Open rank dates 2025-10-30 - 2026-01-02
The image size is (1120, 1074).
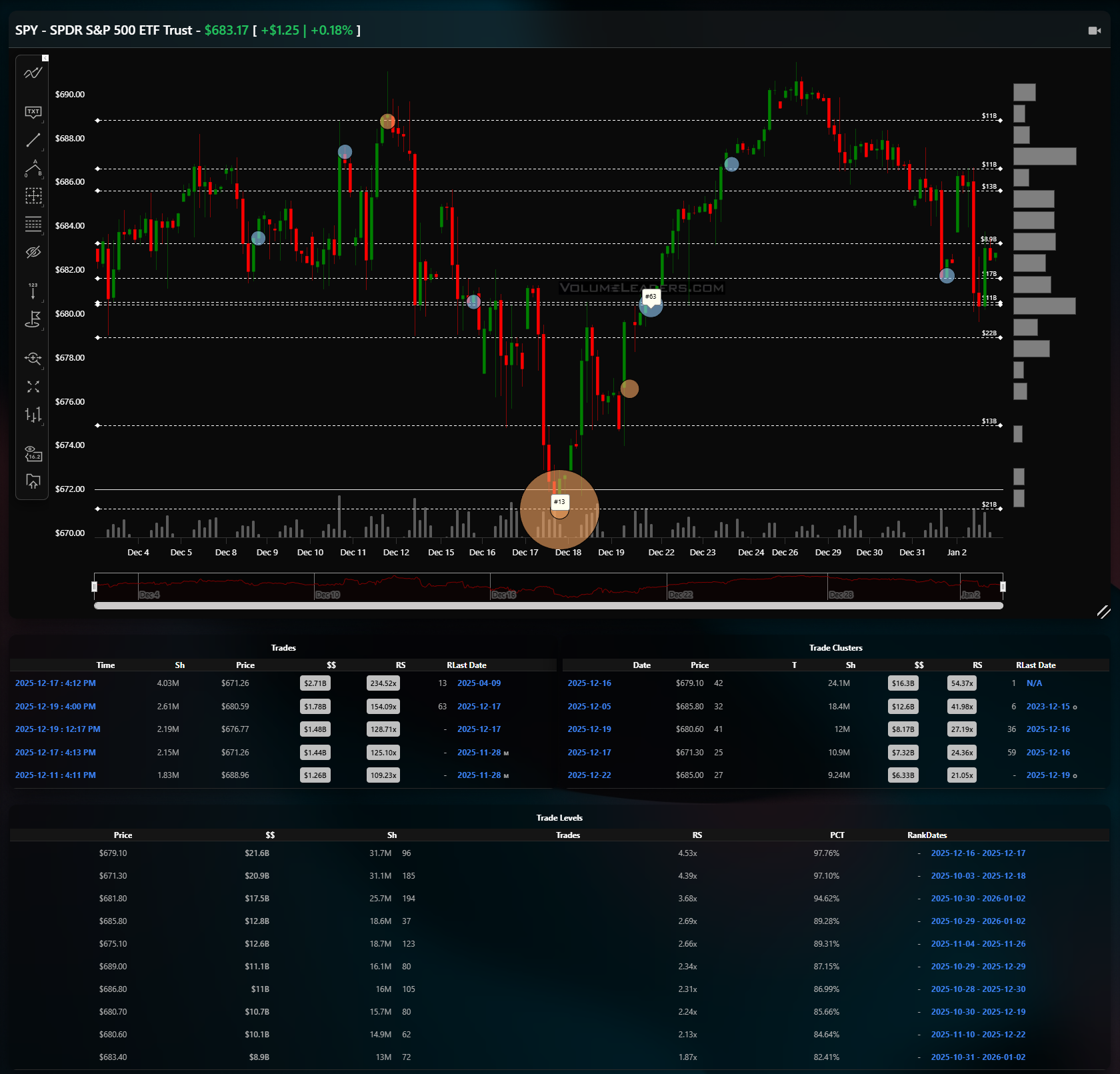click(x=978, y=899)
